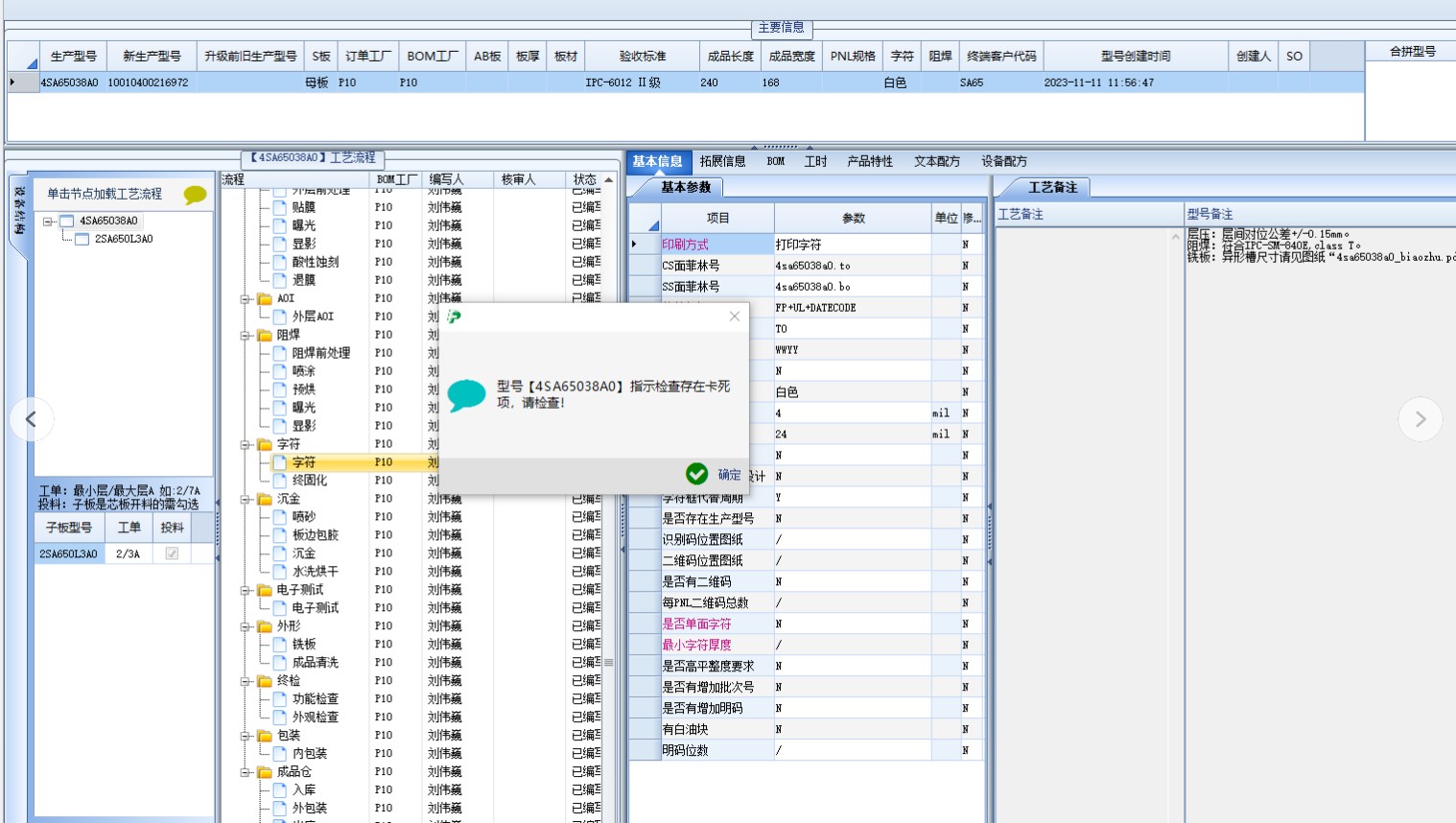The height and width of the screenshot is (823, 1456).
Task: Select the 功能检查 process step
Action: 315,699
